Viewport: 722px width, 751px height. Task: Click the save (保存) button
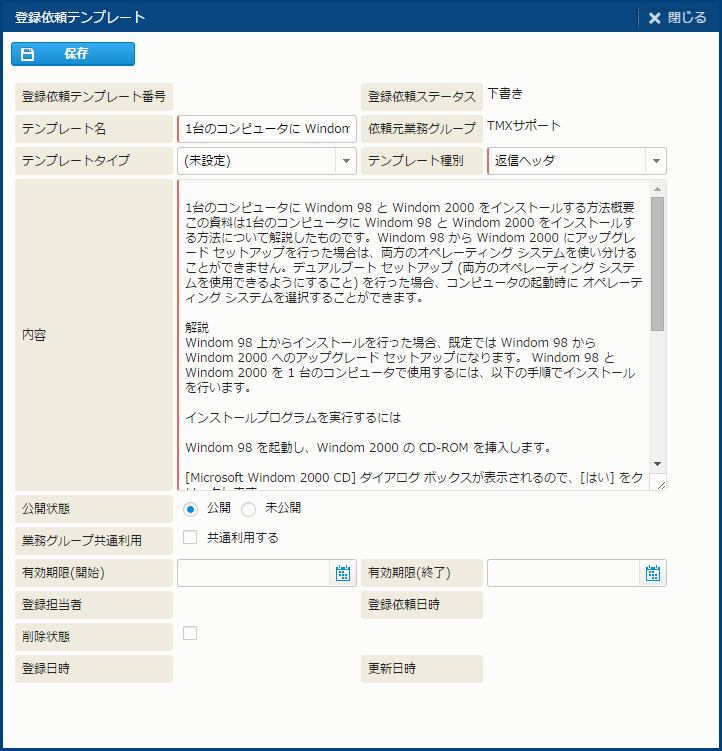click(x=73, y=54)
